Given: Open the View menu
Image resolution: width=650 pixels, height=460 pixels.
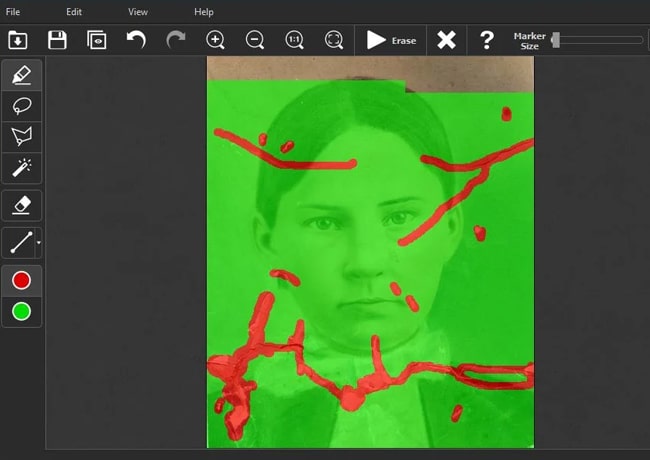Looking at the screenshot, I should 138,12.
